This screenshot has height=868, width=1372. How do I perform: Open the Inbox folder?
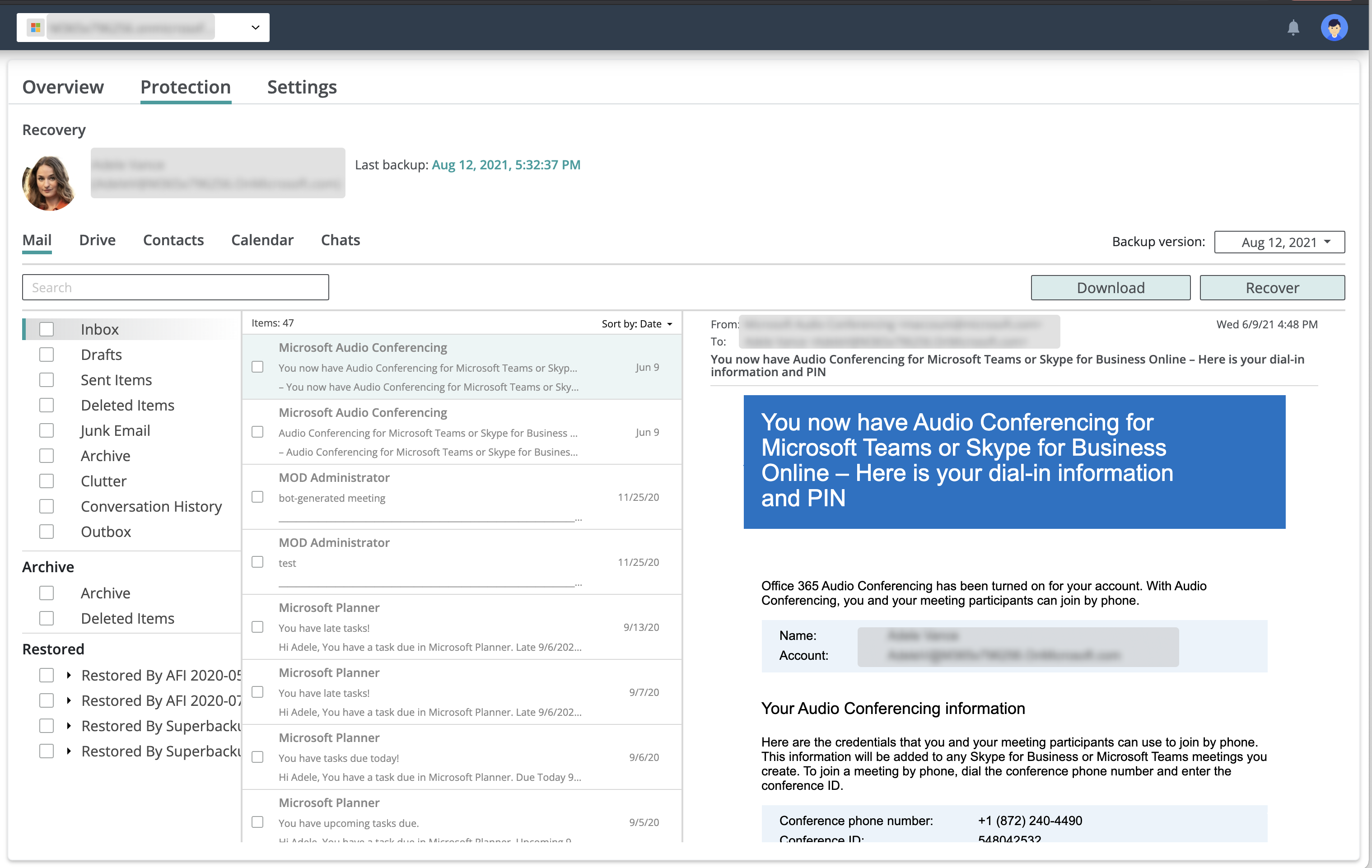(100, 329)
